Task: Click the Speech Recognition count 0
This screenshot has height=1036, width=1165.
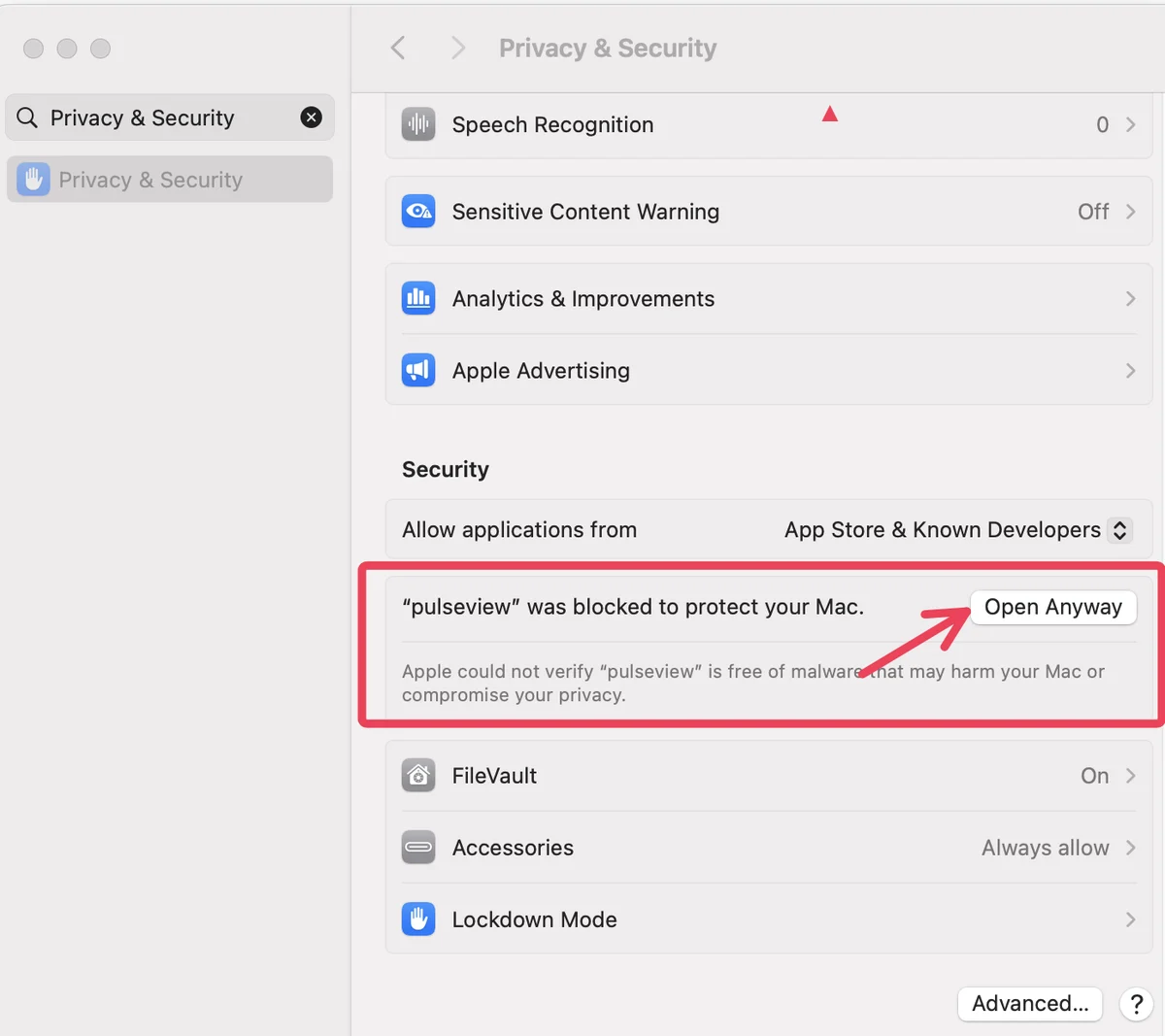Action: click(1102, 124)
